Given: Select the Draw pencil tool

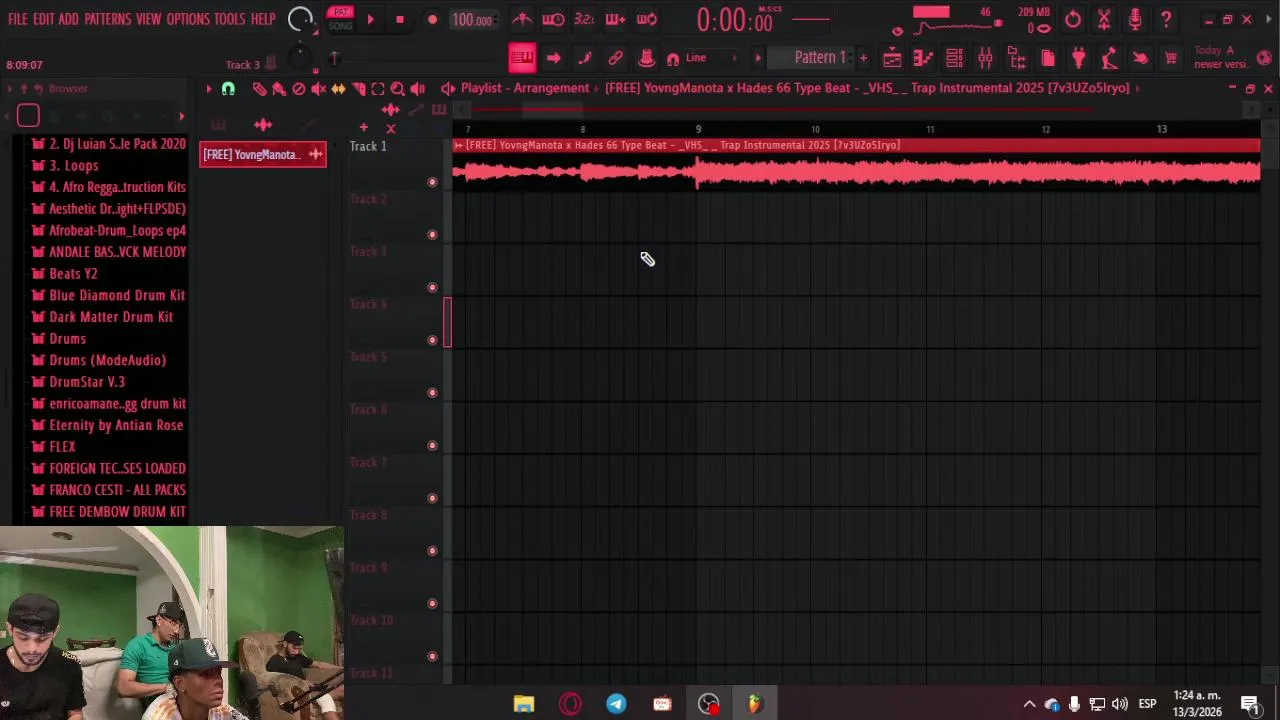Looking at the screenshot, I should pyautogui.click(x=259, y=89).
